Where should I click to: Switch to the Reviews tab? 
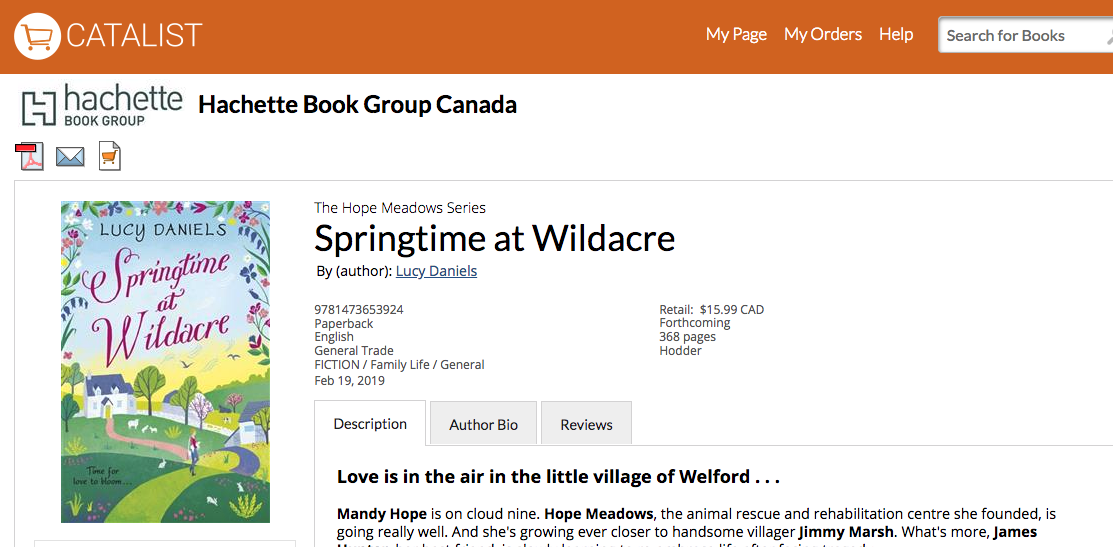pyautogui.click(x=586, y=424)
